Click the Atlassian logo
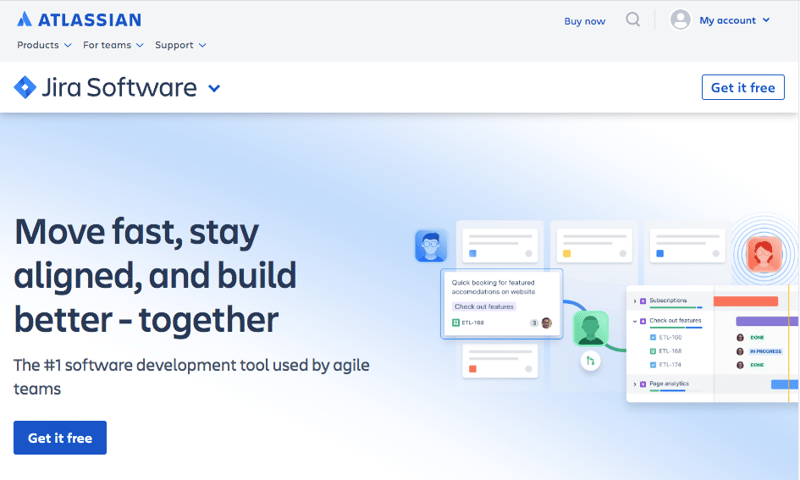800x480 pixels. click(79, 20)
